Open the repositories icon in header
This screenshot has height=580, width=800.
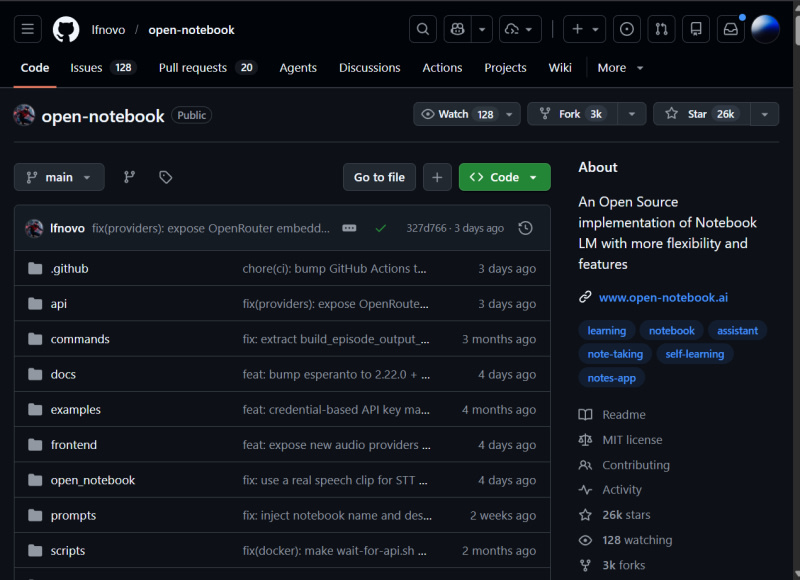pyautogui.click(x=696, y=29)
